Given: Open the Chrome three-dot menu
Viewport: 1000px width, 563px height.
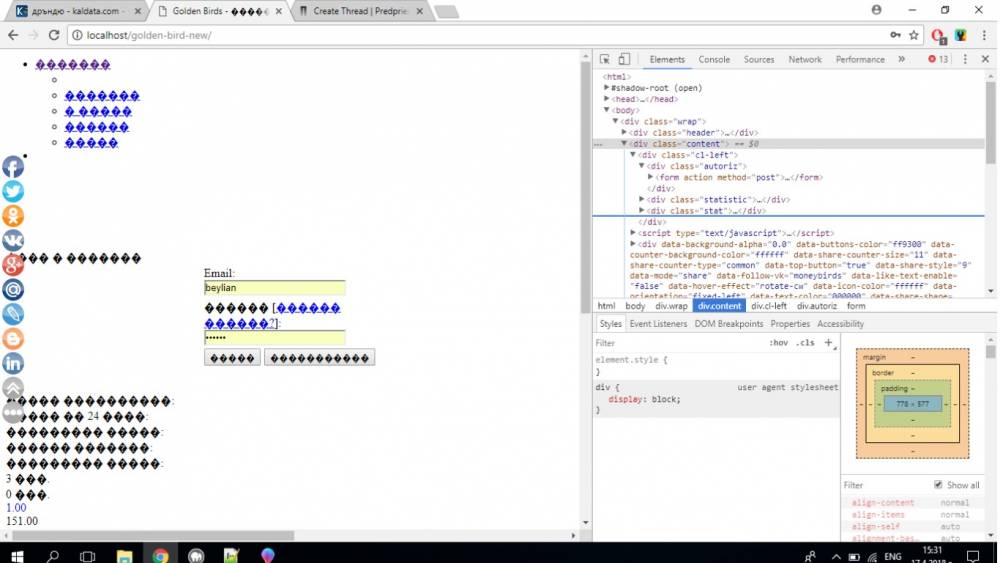Looking at the screenshot, I should coord(985,35).
